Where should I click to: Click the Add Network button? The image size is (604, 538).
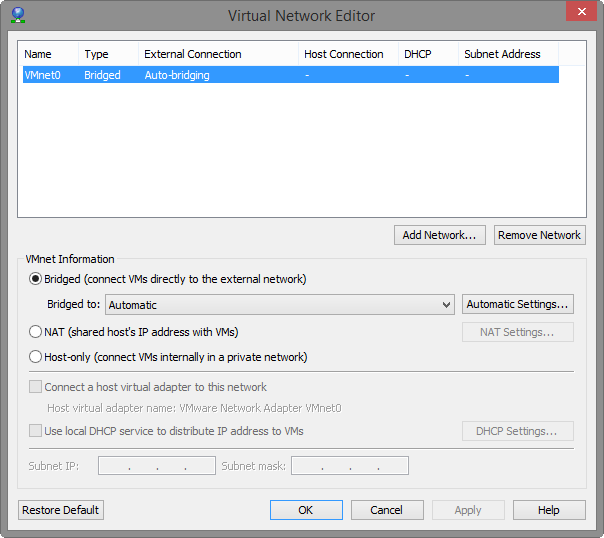coord(440,235)
